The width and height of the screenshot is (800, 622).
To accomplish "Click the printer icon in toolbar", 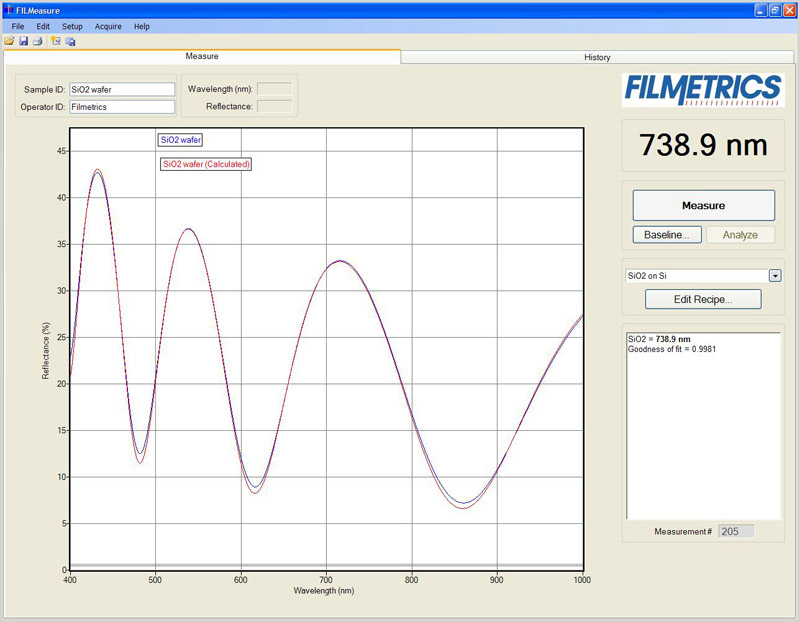I will point(37,41).
